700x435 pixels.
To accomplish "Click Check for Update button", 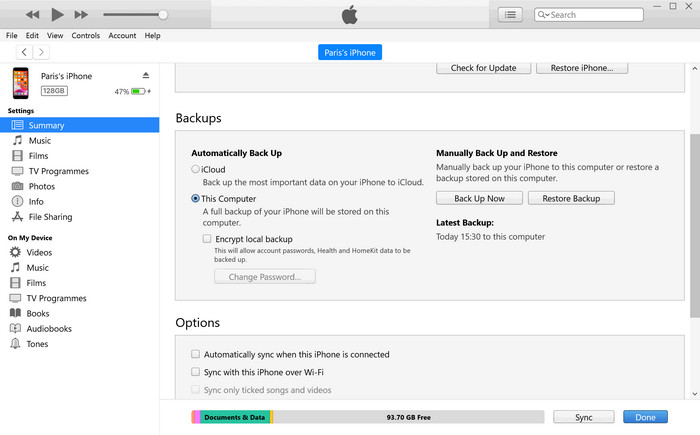I will pyautogui.click(x=483, y=68).
